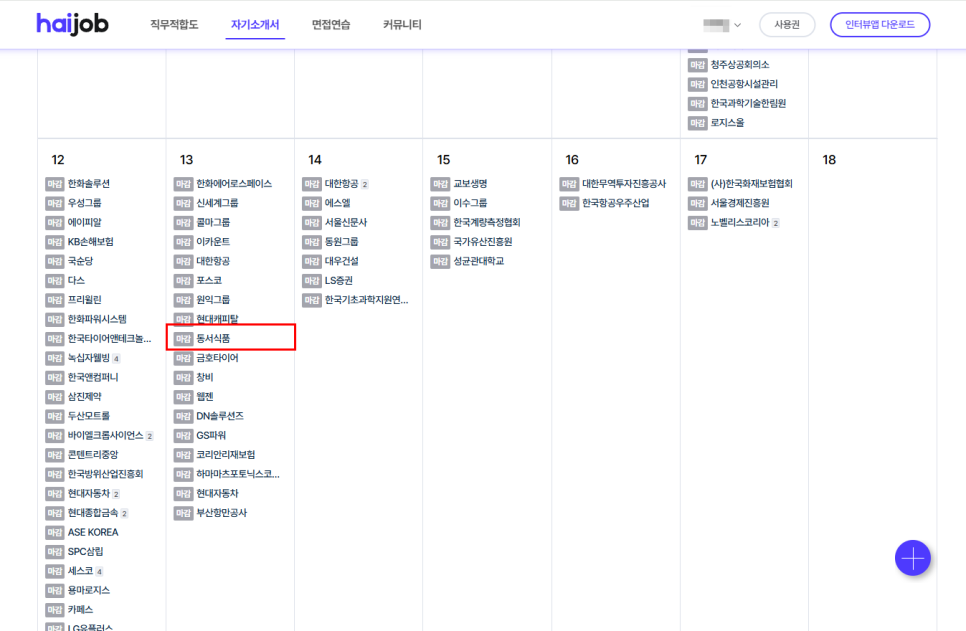Click the 노벨리스코리아 posting
This screenshot has width=966, height=631.
[x=739, y=223]
